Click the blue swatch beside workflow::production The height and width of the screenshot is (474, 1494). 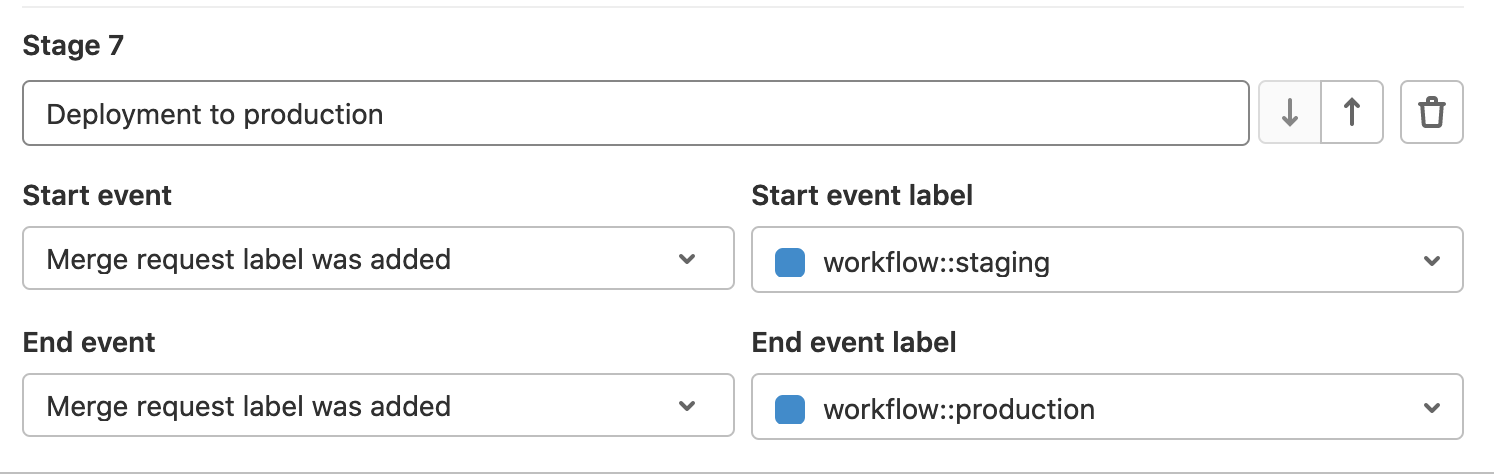tap(790, 409)
